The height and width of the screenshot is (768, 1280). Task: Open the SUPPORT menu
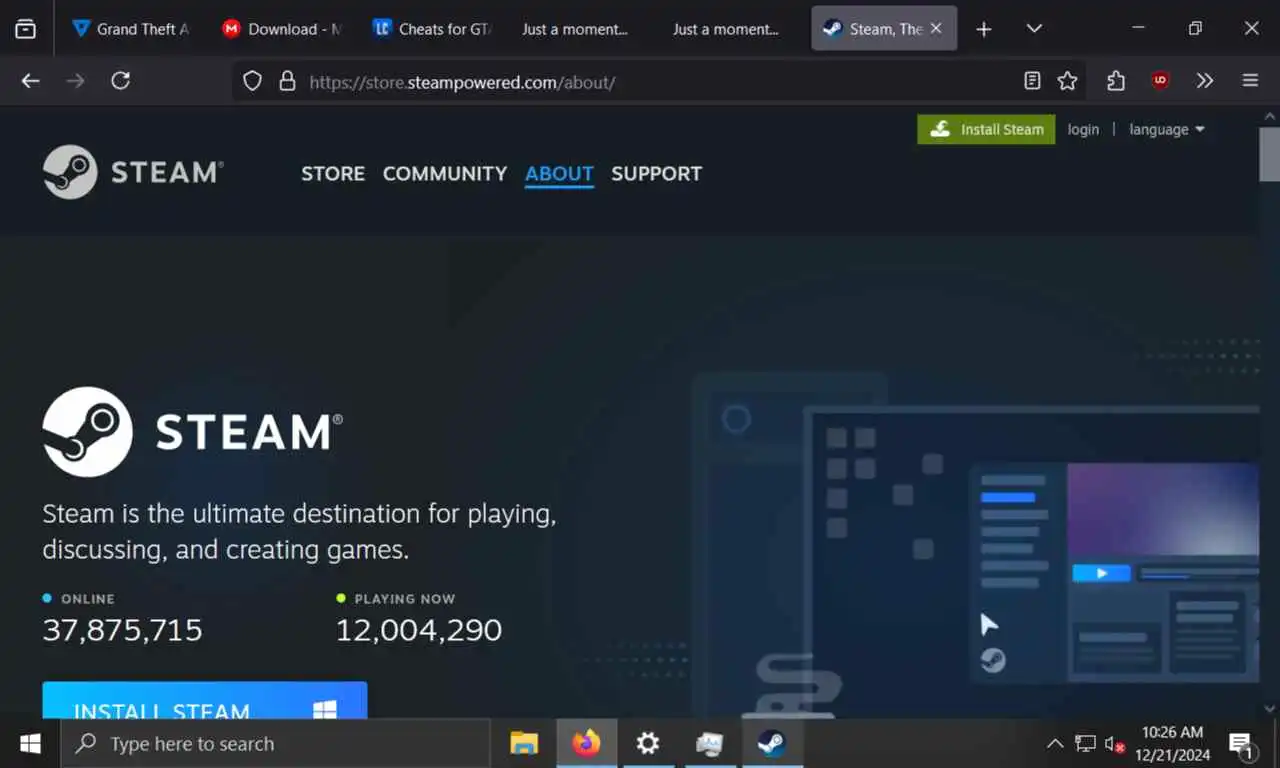click(x=656, y=173)
